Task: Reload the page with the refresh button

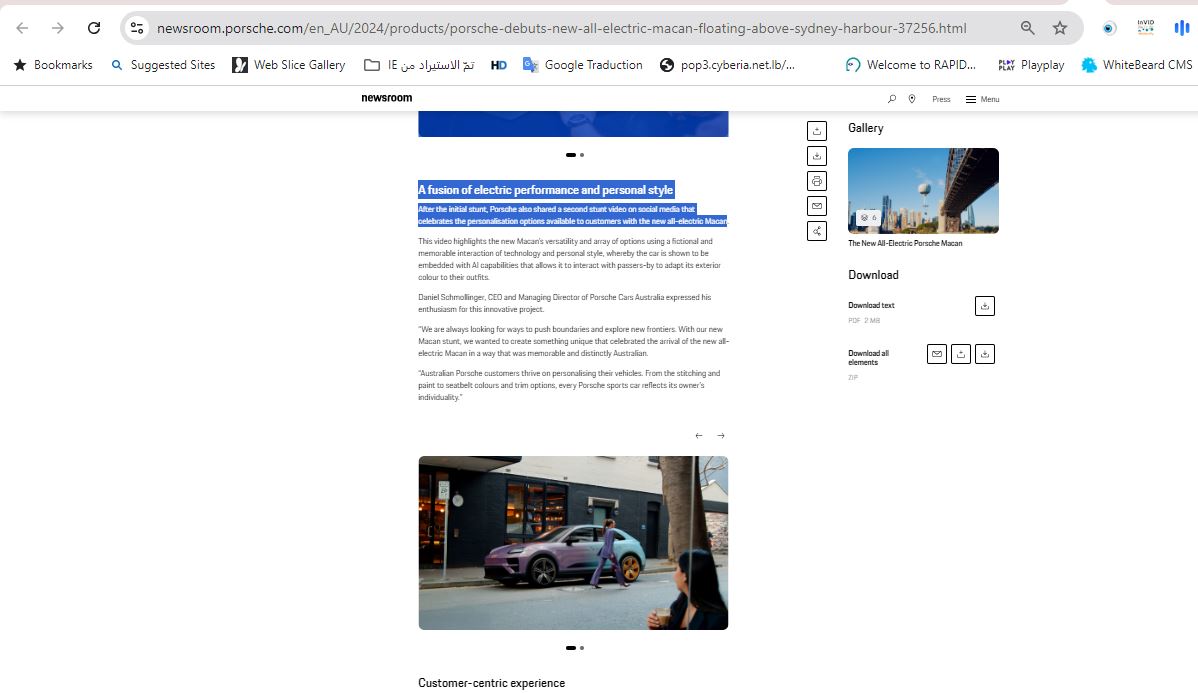Action: point(94,28)
